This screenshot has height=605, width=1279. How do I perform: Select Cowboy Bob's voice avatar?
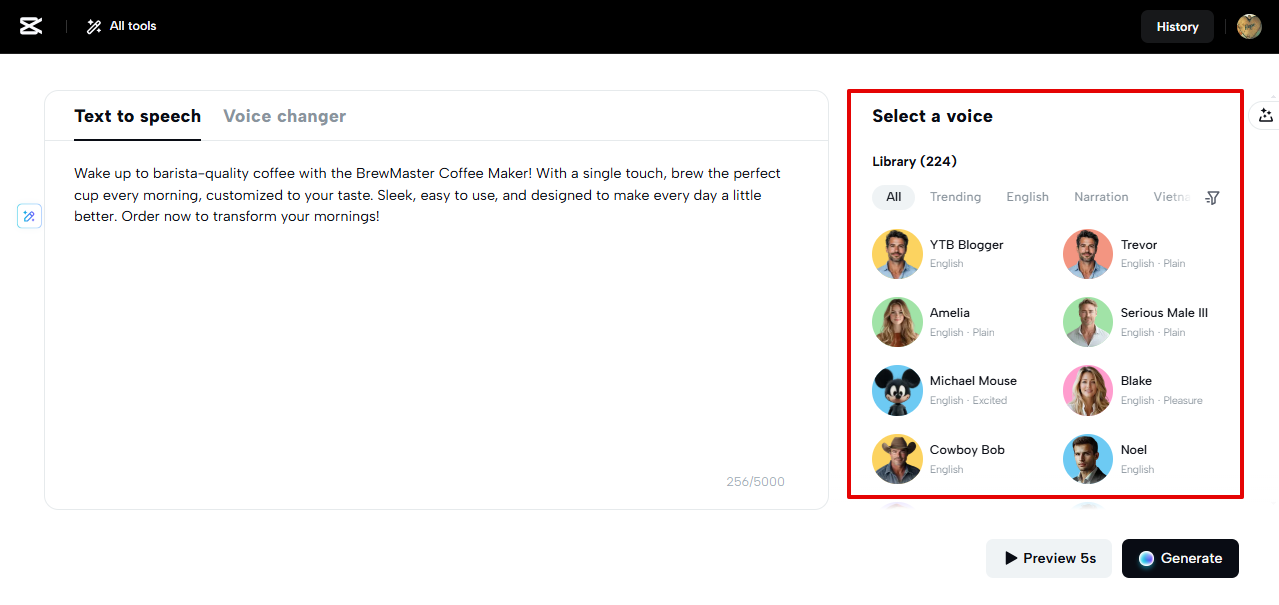897,459
